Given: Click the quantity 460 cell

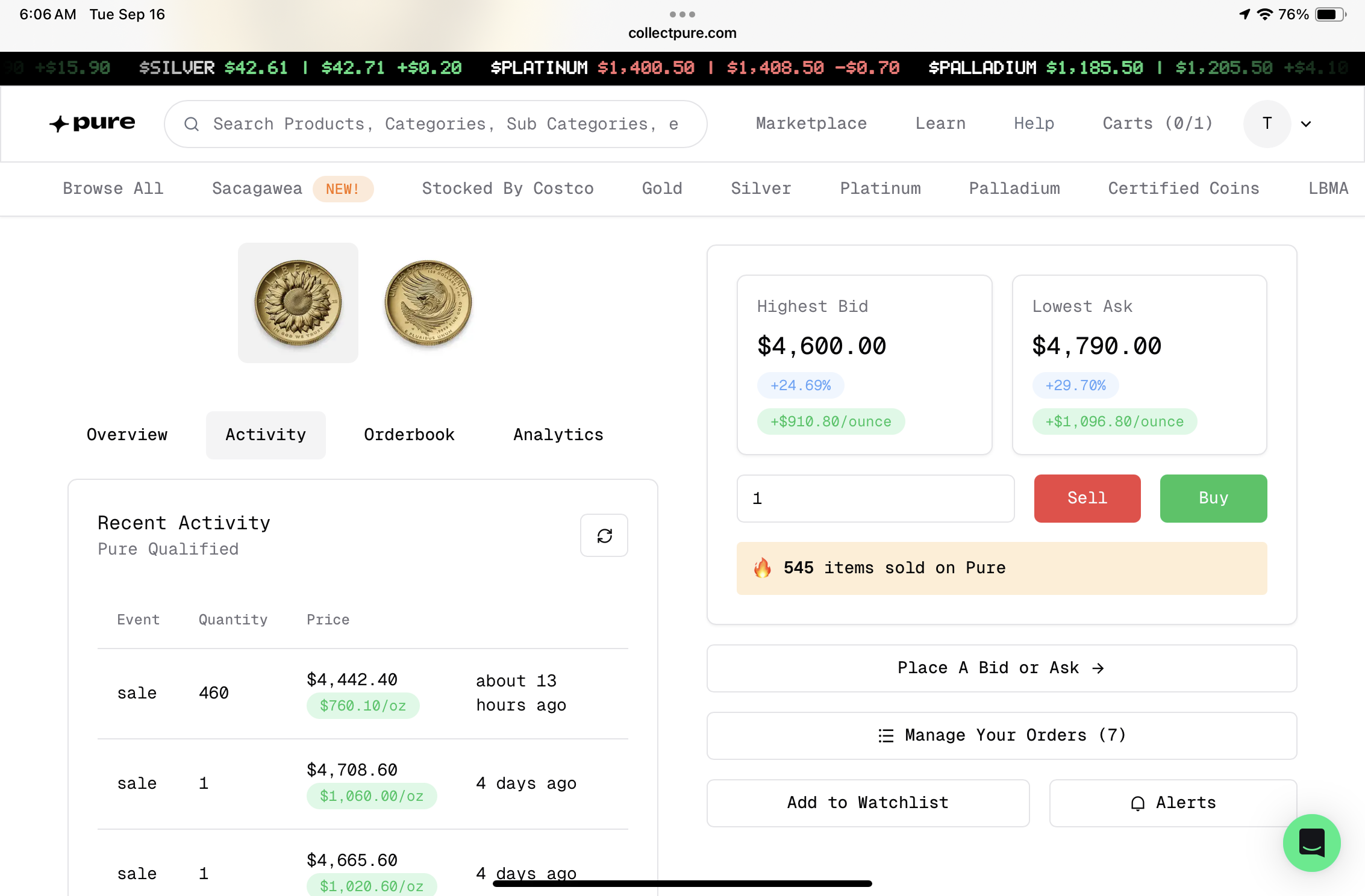Looking at the screenshot, I should point(214,693).
